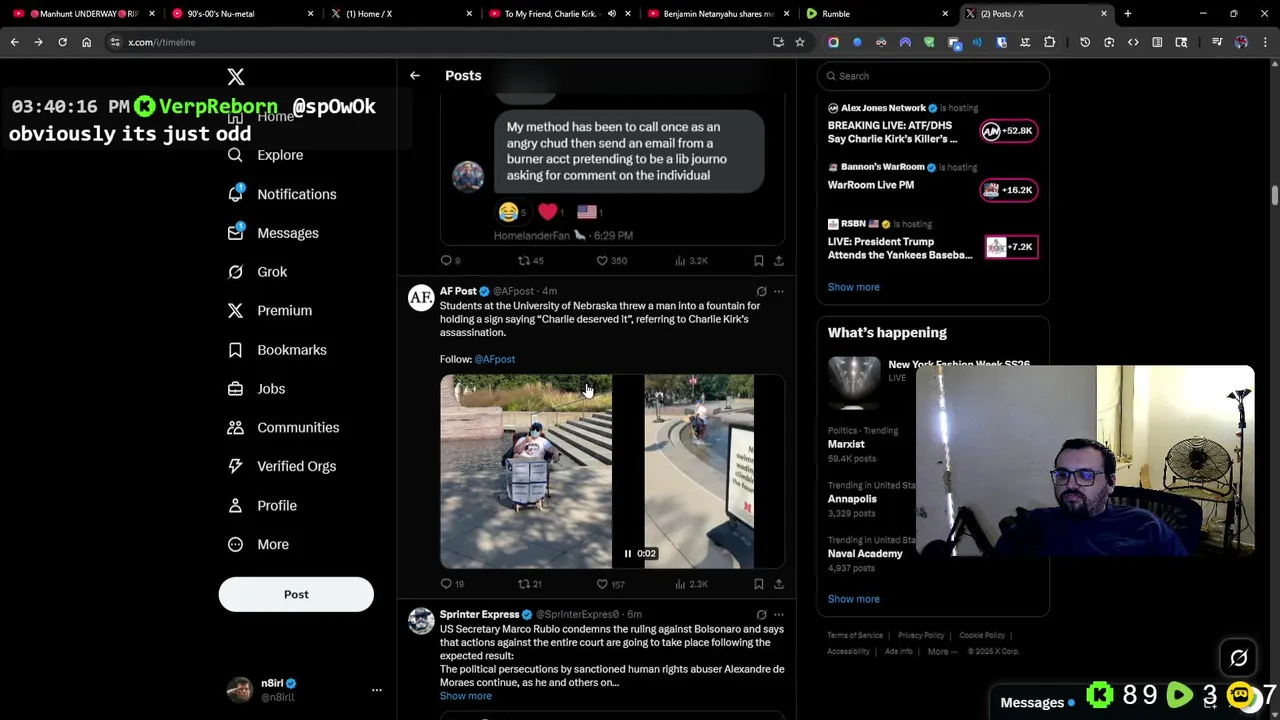Open Grok from the sidebar
1280x720 pixels.
click(x=257, y=272)
